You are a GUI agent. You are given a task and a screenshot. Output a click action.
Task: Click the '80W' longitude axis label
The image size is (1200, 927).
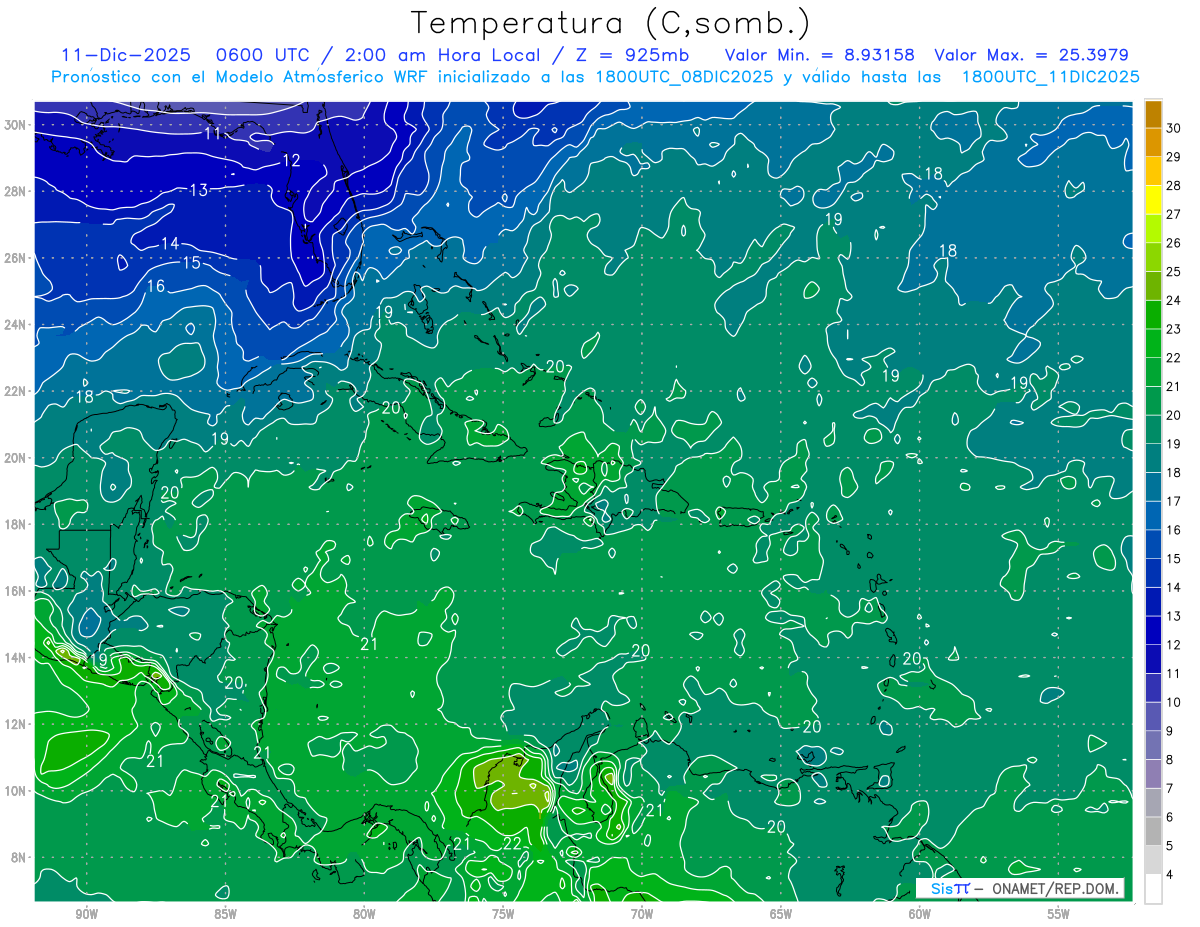(x=364, y=914)
